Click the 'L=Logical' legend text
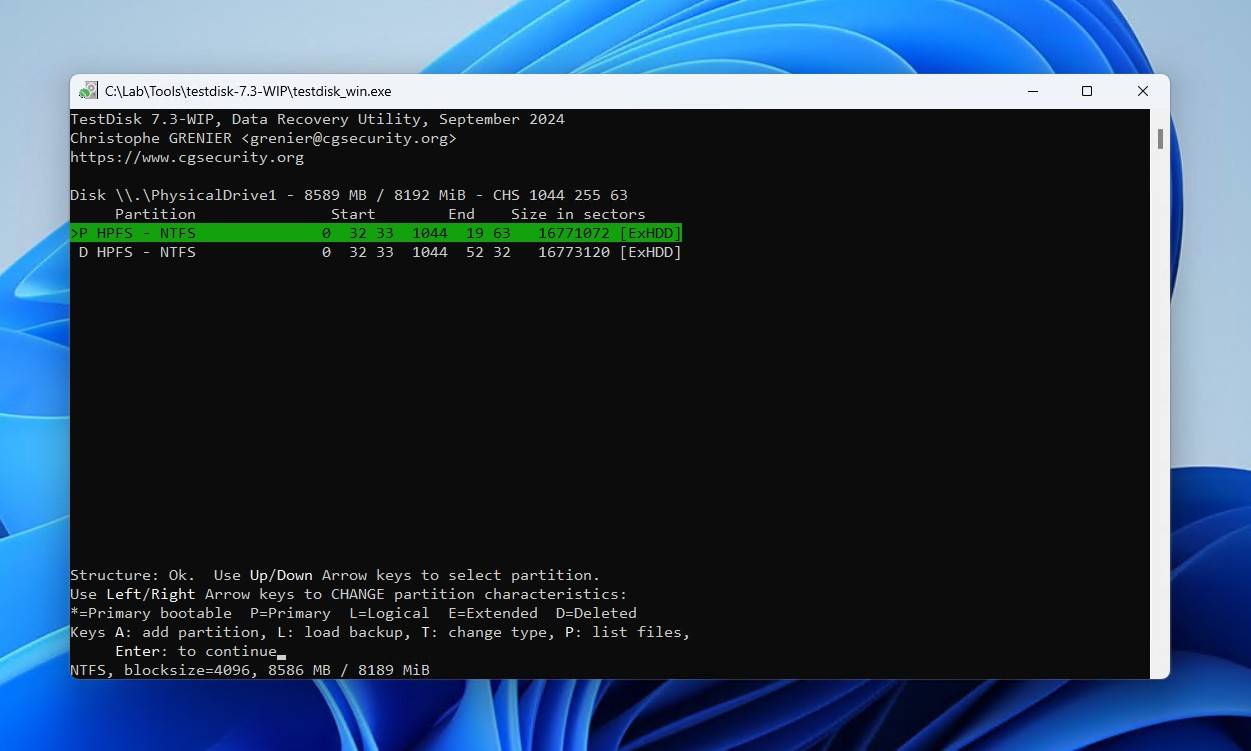 (389, 613)
